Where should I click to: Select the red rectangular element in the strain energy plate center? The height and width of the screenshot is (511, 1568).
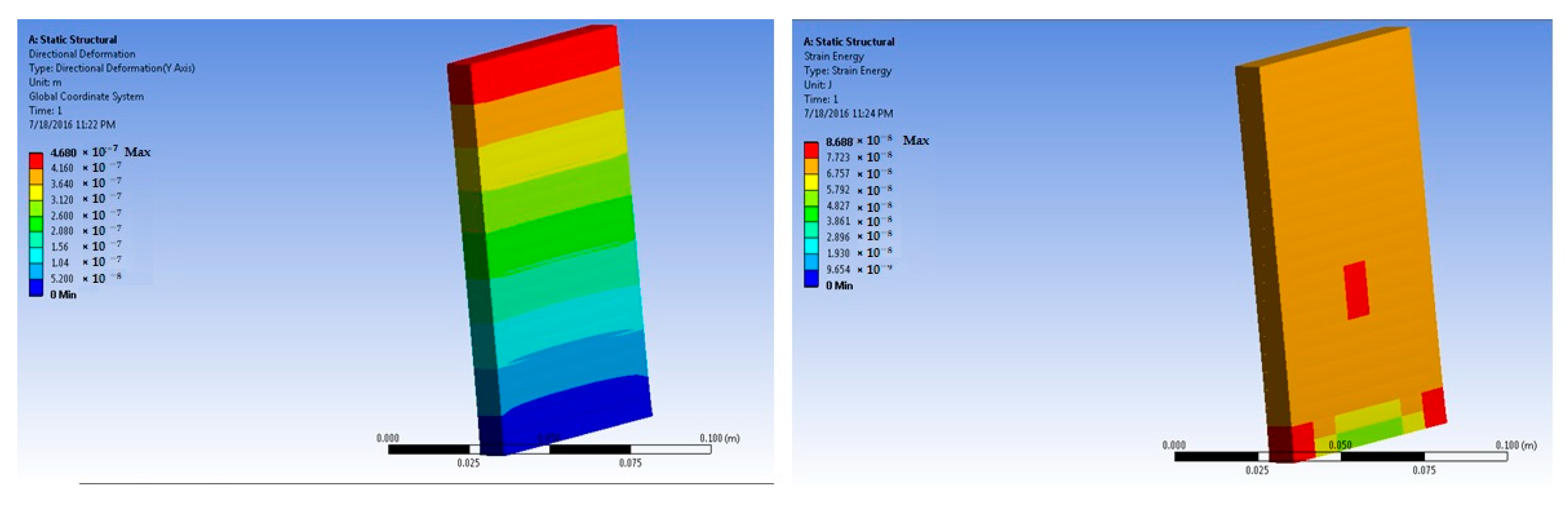pos(1356,290)
